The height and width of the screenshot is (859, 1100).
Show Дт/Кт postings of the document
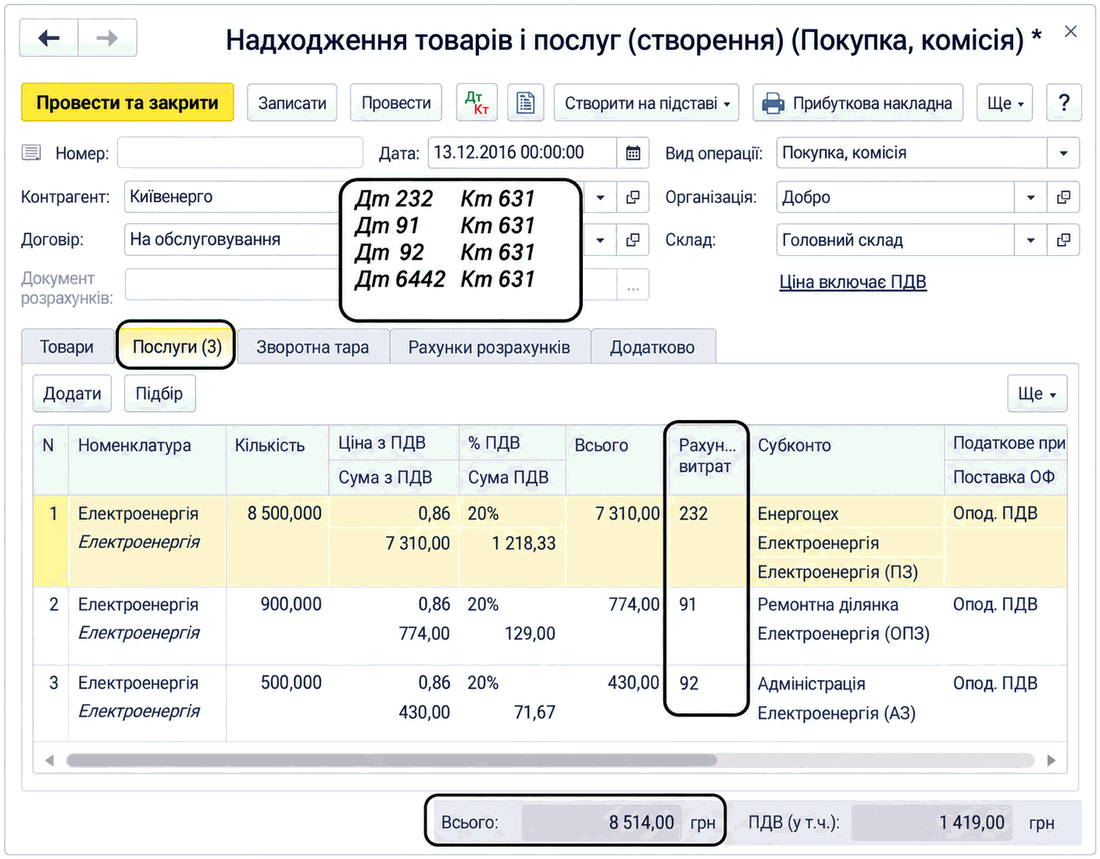coord(477,103)
